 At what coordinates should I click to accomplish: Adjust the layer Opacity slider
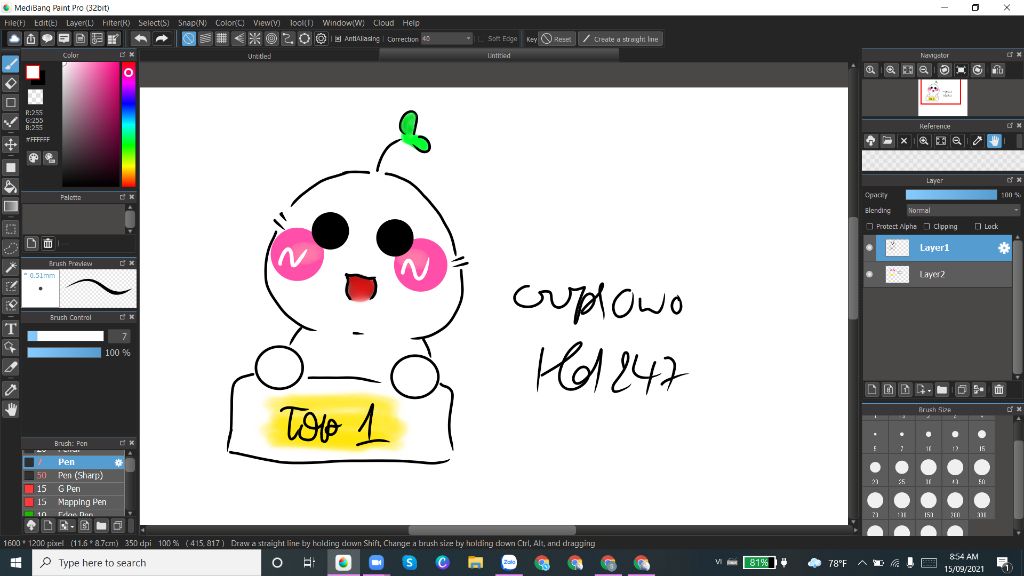(x=951, y=195)
